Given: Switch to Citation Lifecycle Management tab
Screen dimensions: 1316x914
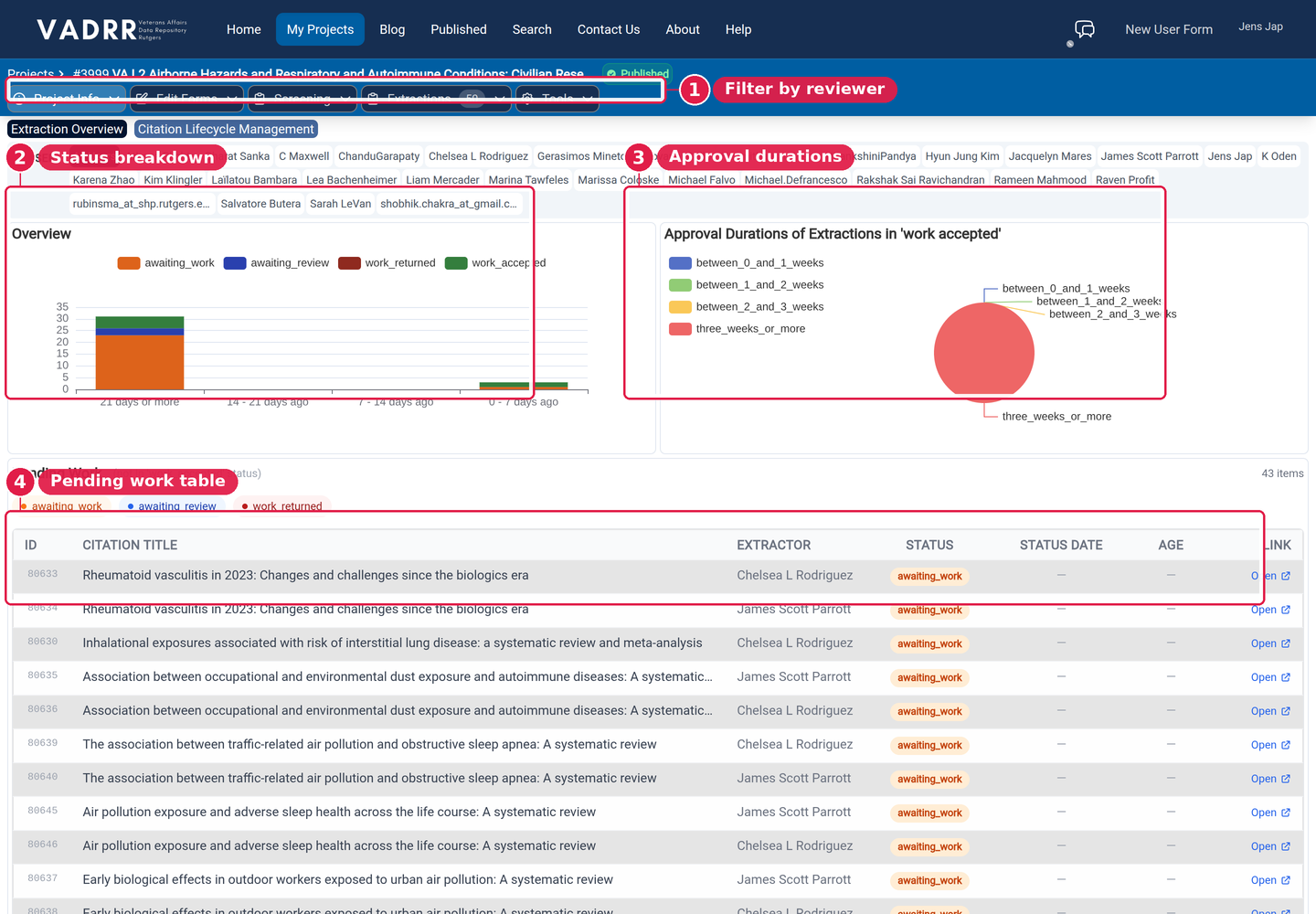Looking at the screenshot, I should (226, 130).
